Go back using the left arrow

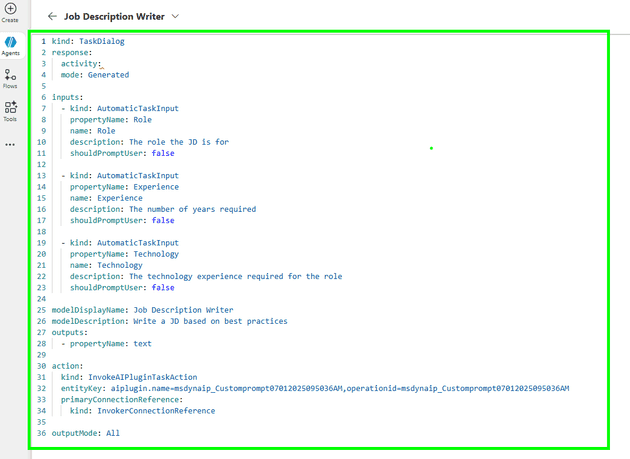pyautogui.click(x=52, y=16)
